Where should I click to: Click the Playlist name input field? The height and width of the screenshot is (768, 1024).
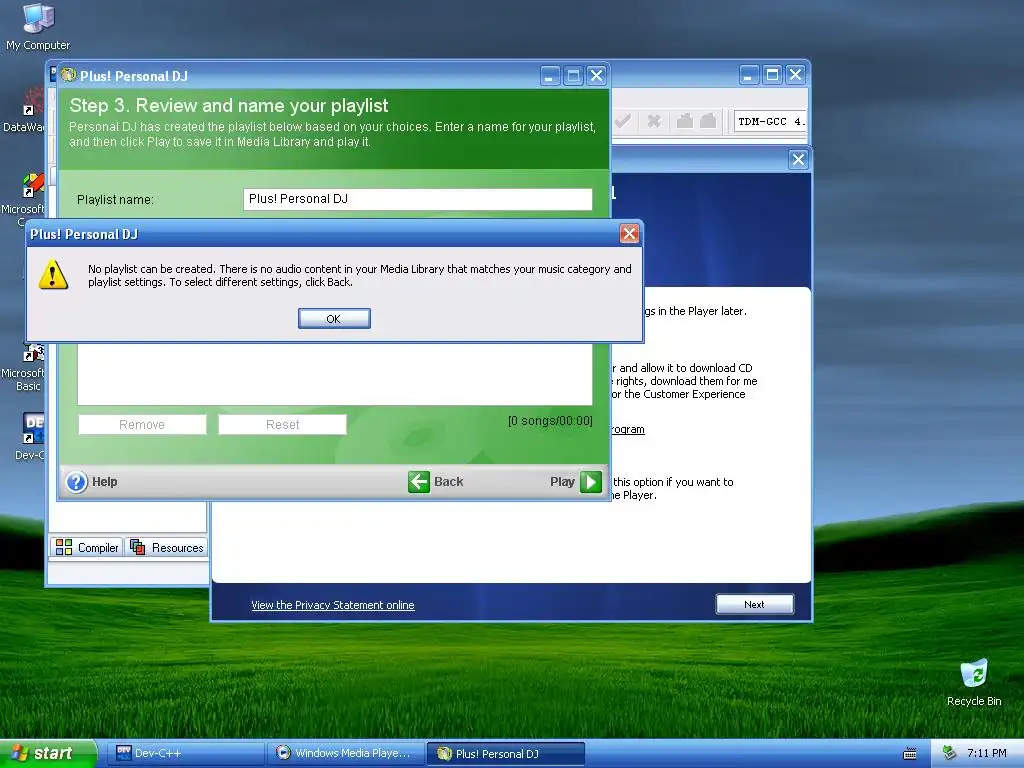pyautogui.click(x=417, y=199)
